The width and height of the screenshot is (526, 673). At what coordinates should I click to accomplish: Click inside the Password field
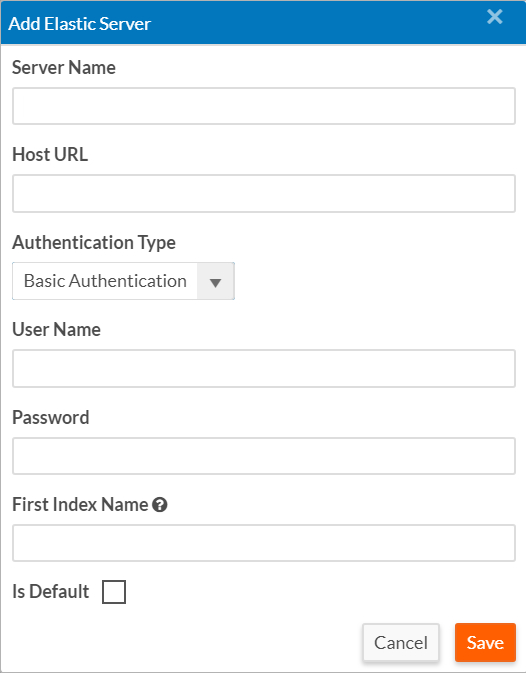pyautogui.click(x=264, y=456)
